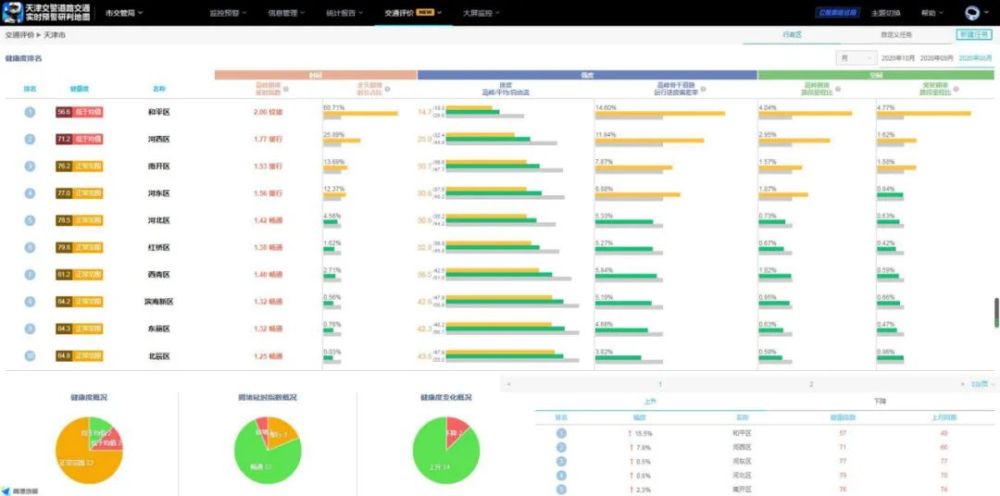Click 主题切换 theme switch
1000x496 pixels.
click(x=886, y=13)
